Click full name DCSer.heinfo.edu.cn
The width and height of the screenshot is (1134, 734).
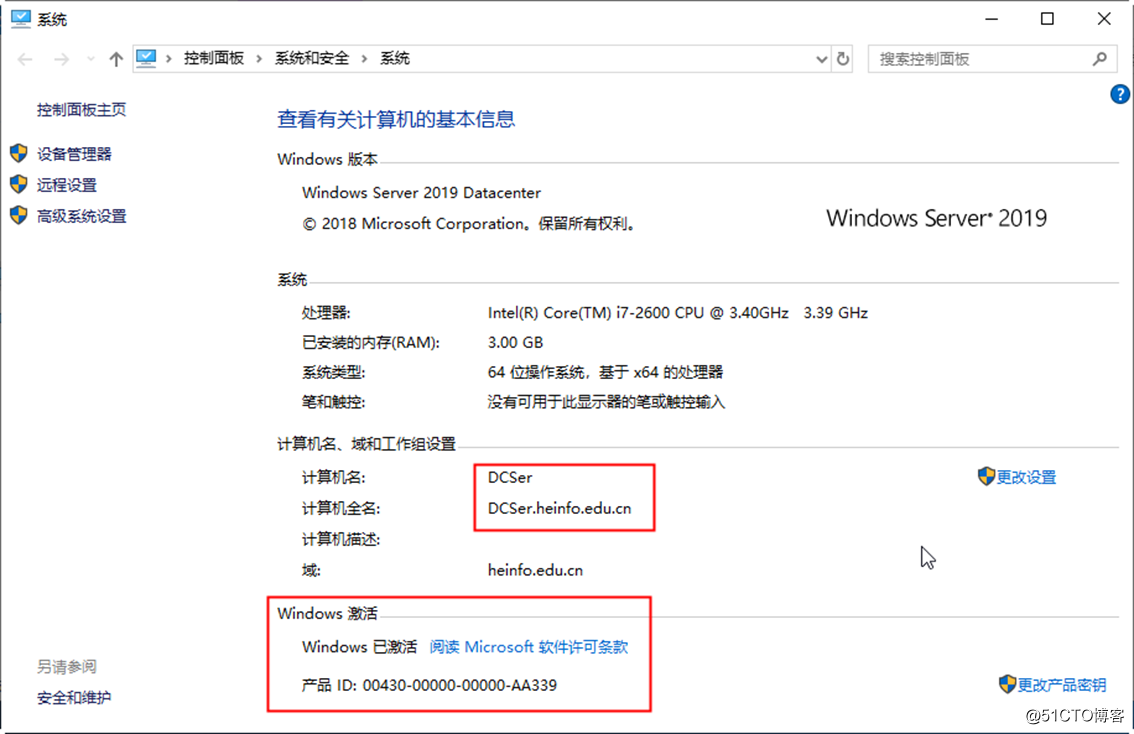559,508
